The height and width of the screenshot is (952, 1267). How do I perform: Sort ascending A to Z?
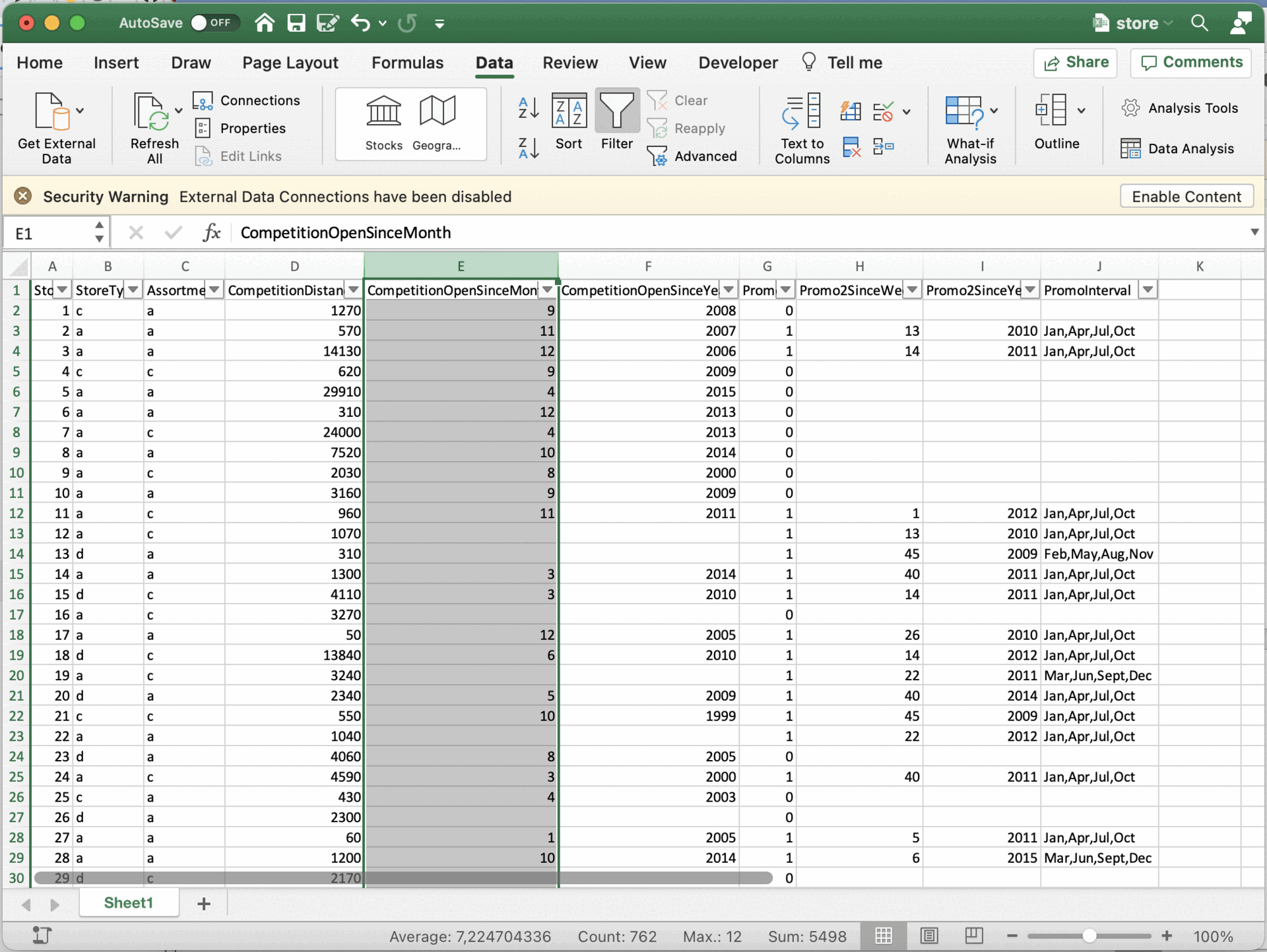tap(529, 108)
